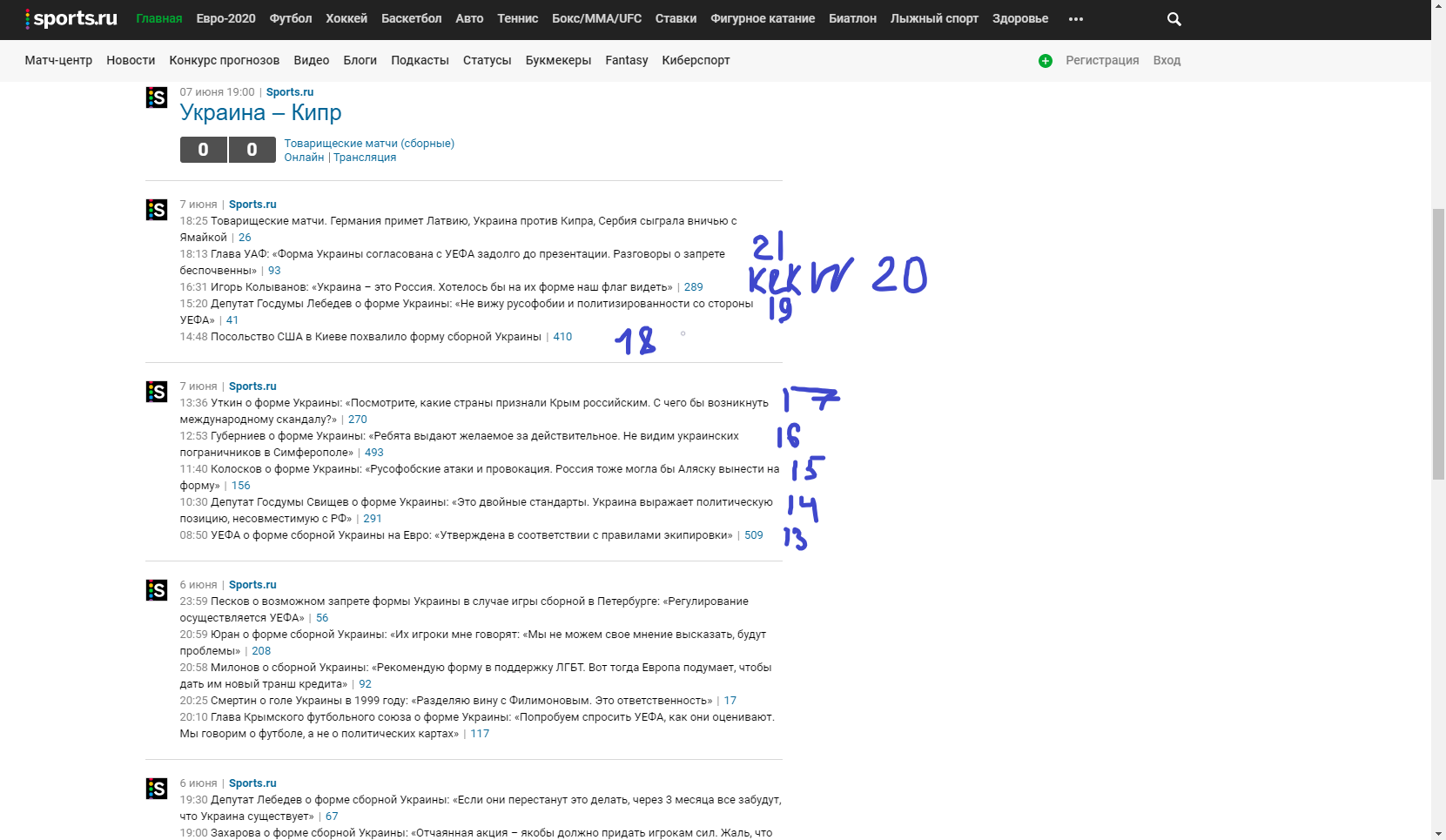The height and width of the screenshot is (840, 1446).
Task: Open Новости in the submenu
Action: 131,60
